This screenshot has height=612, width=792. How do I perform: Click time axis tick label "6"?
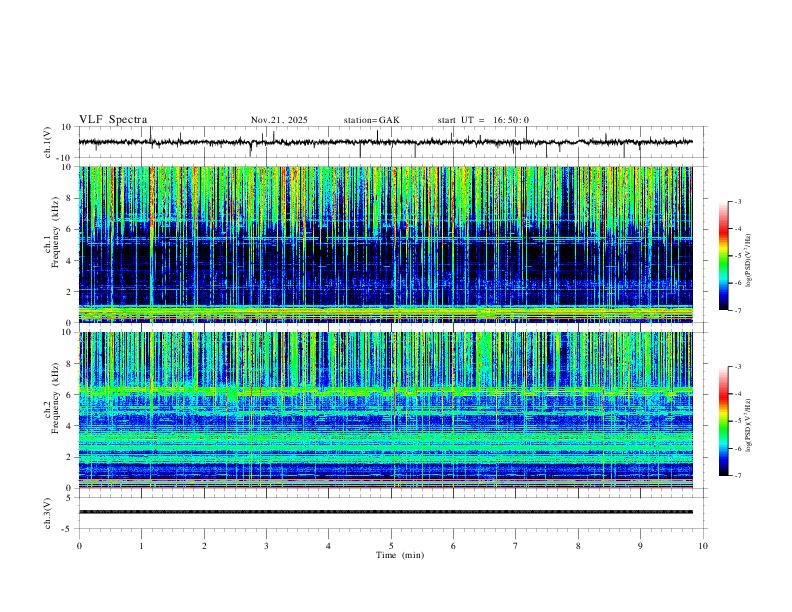453,546
